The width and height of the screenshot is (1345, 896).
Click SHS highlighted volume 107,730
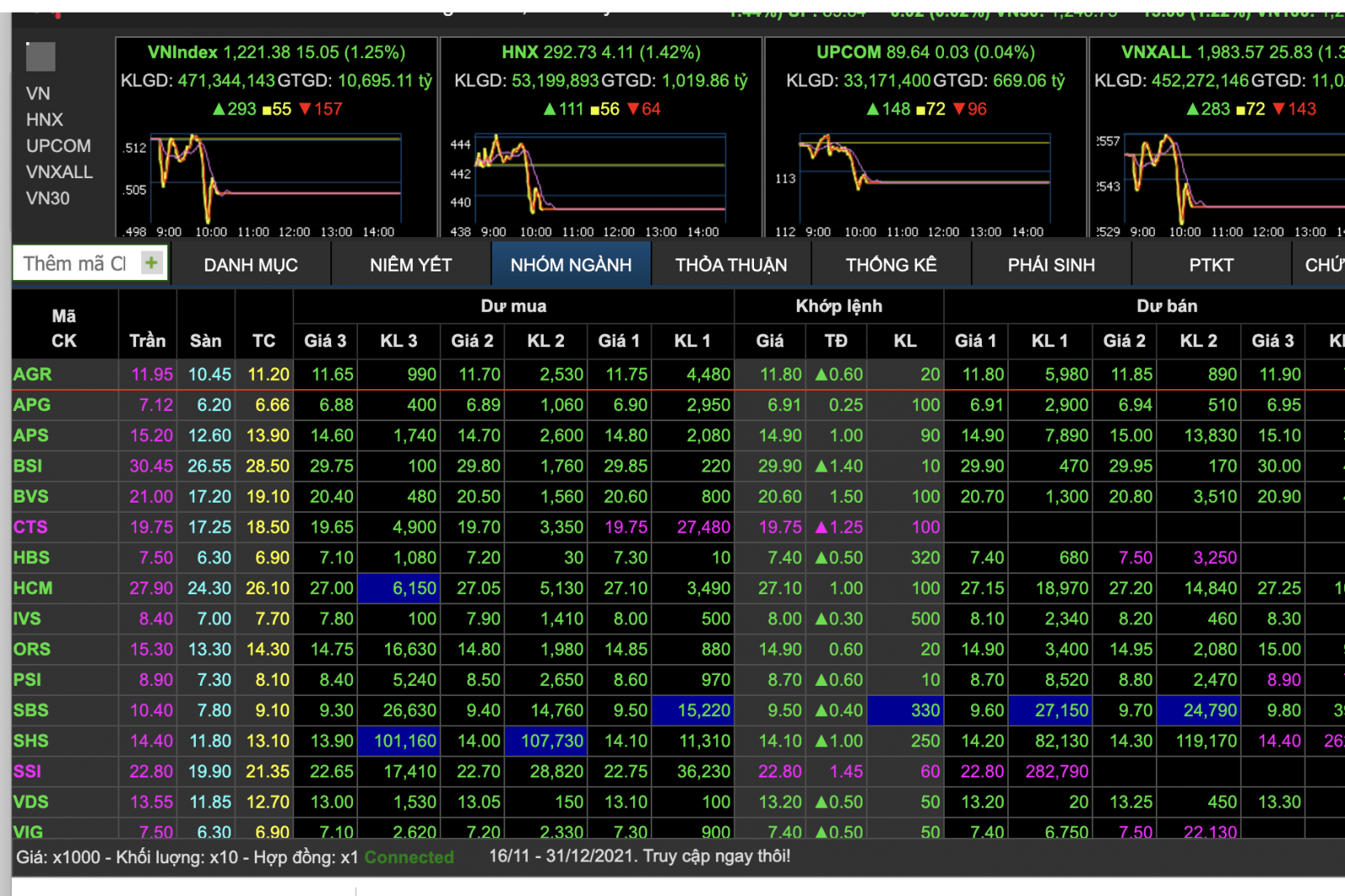tap(546, 741)
